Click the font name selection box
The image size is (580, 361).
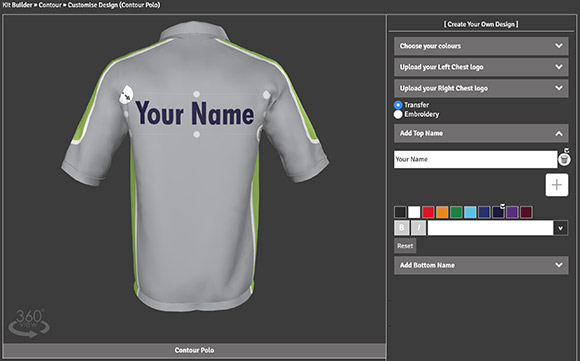click(x=490, y=228)
